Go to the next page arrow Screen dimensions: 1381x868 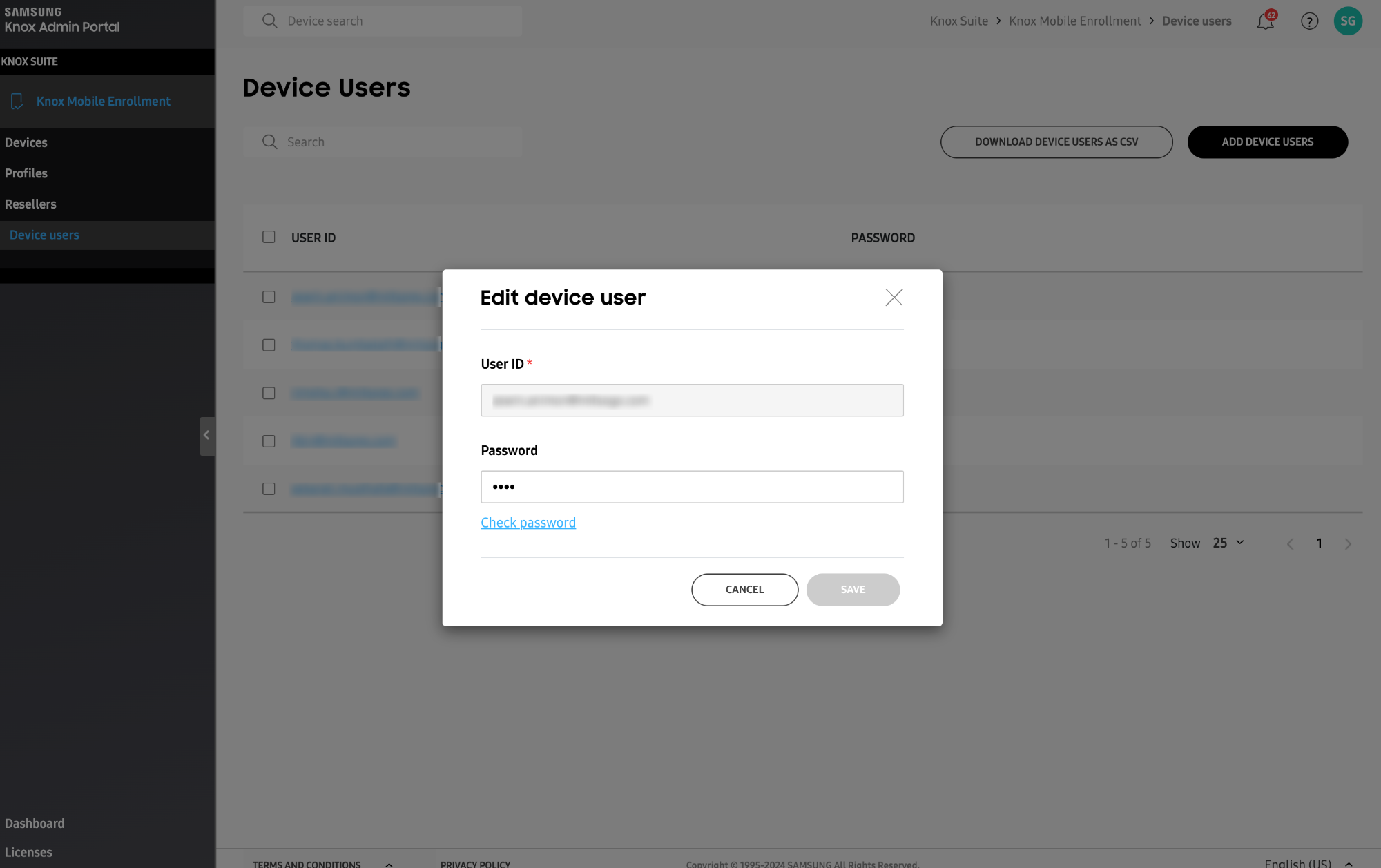1348,544
